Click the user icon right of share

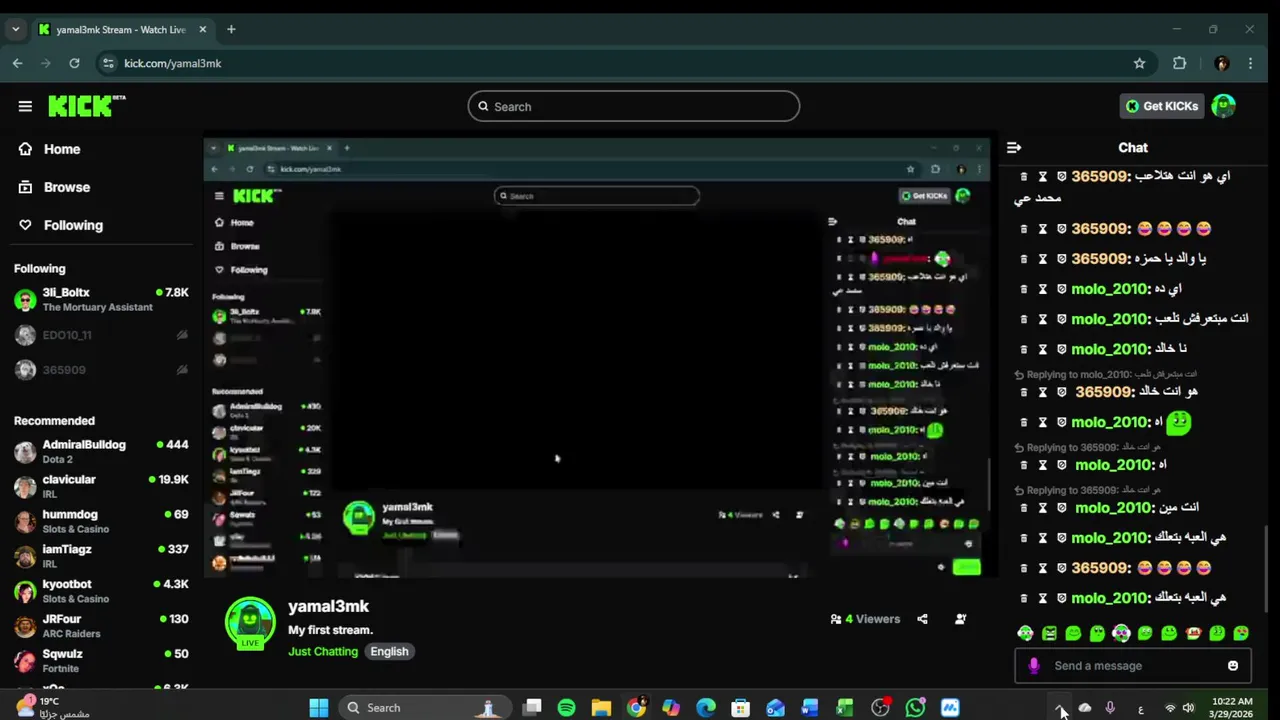[x=960, y=619]
